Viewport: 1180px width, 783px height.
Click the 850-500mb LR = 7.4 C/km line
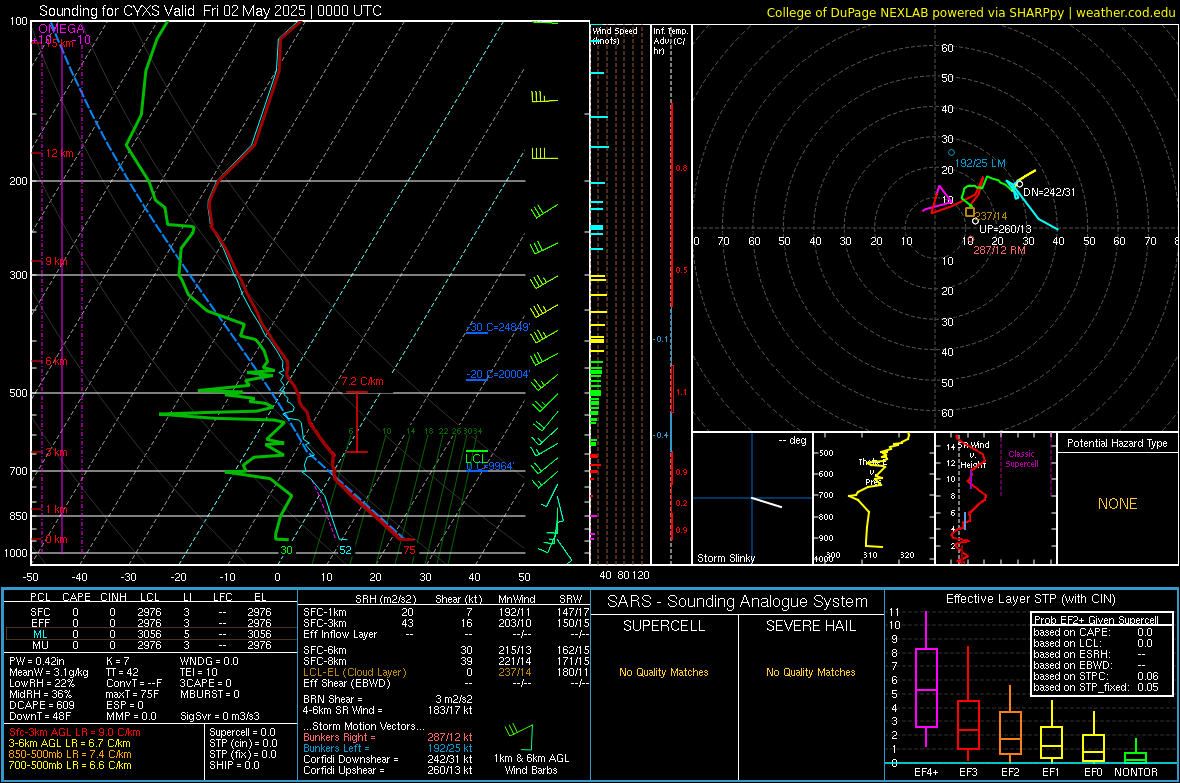tap(70, 754)
